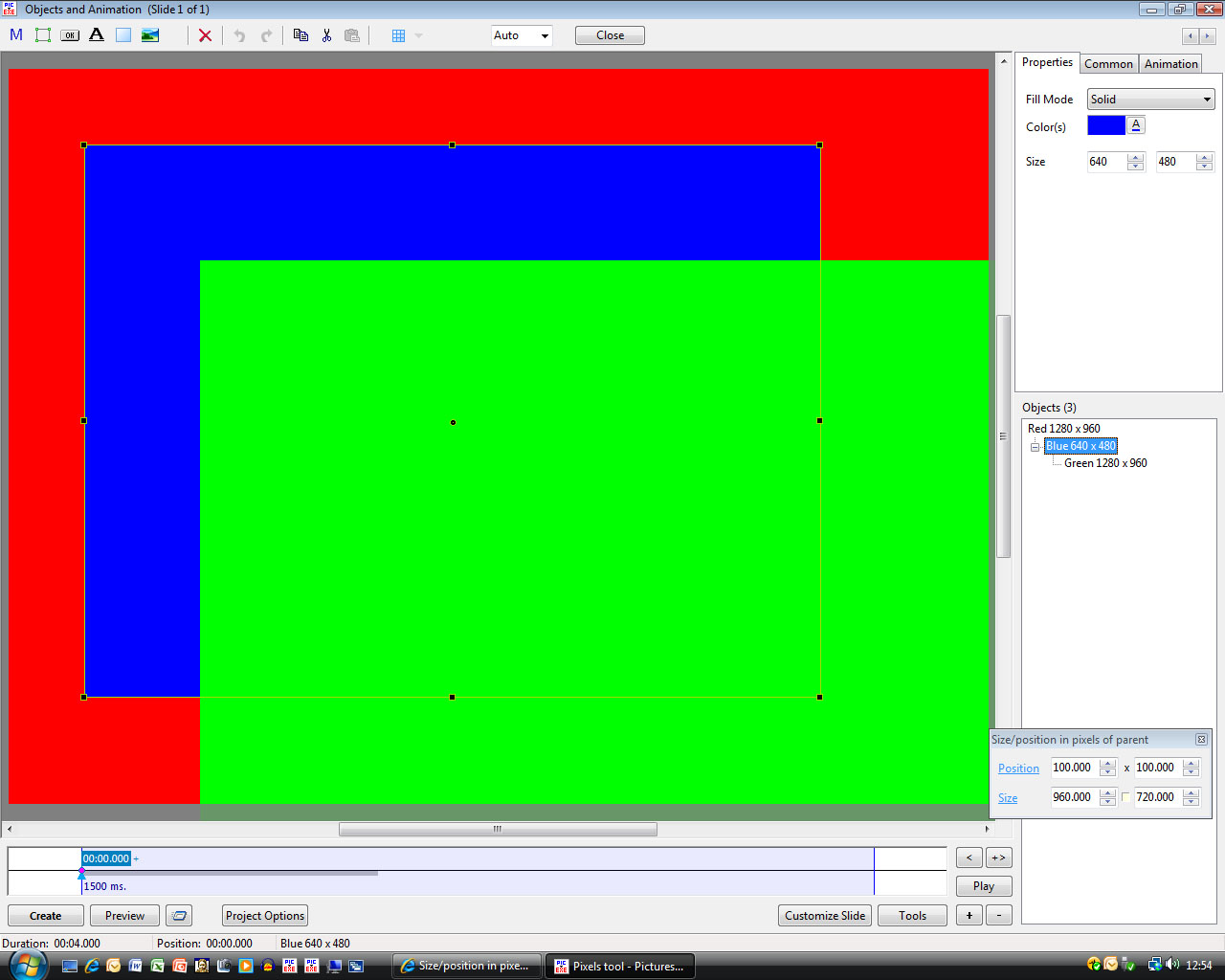Click the add Image landscape icon
The image size is (1225, 980).
150,35
